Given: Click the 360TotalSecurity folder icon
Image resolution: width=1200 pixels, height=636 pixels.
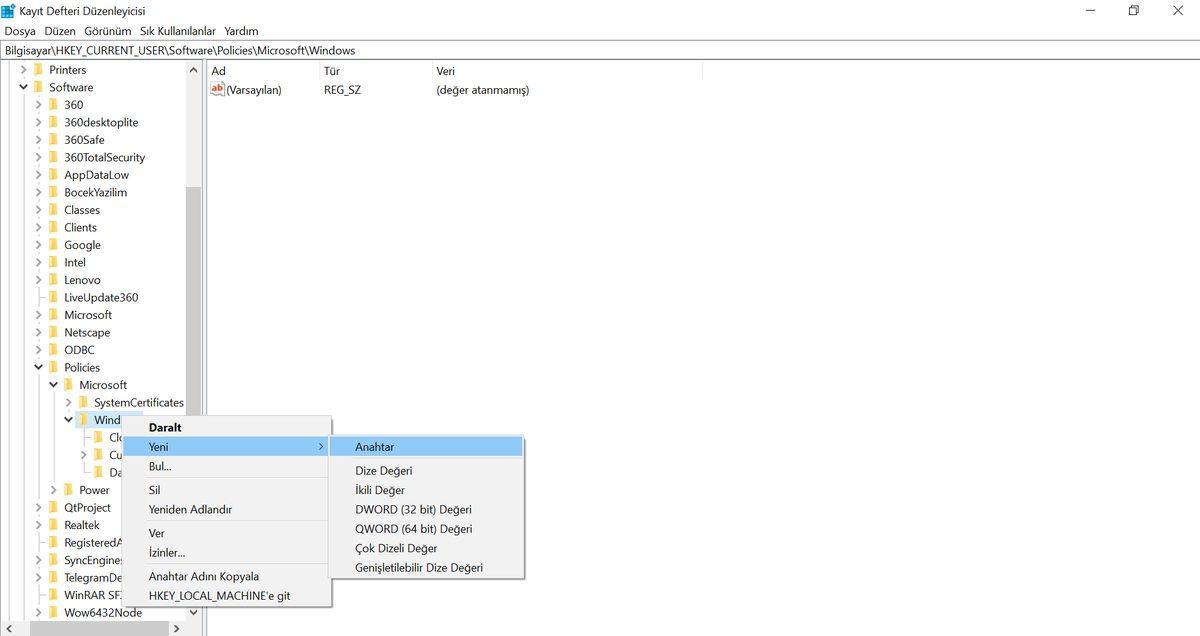Looking at the screenshot, I should tap(54, 157).
